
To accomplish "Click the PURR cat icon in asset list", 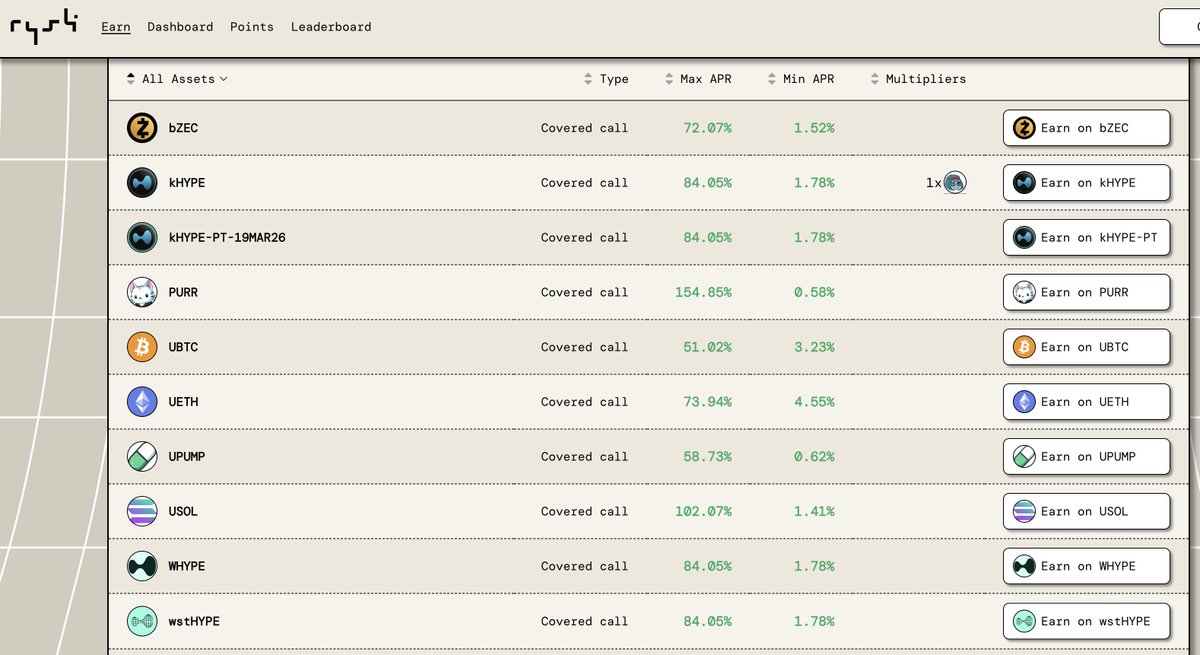I will (x=143, y=292).
